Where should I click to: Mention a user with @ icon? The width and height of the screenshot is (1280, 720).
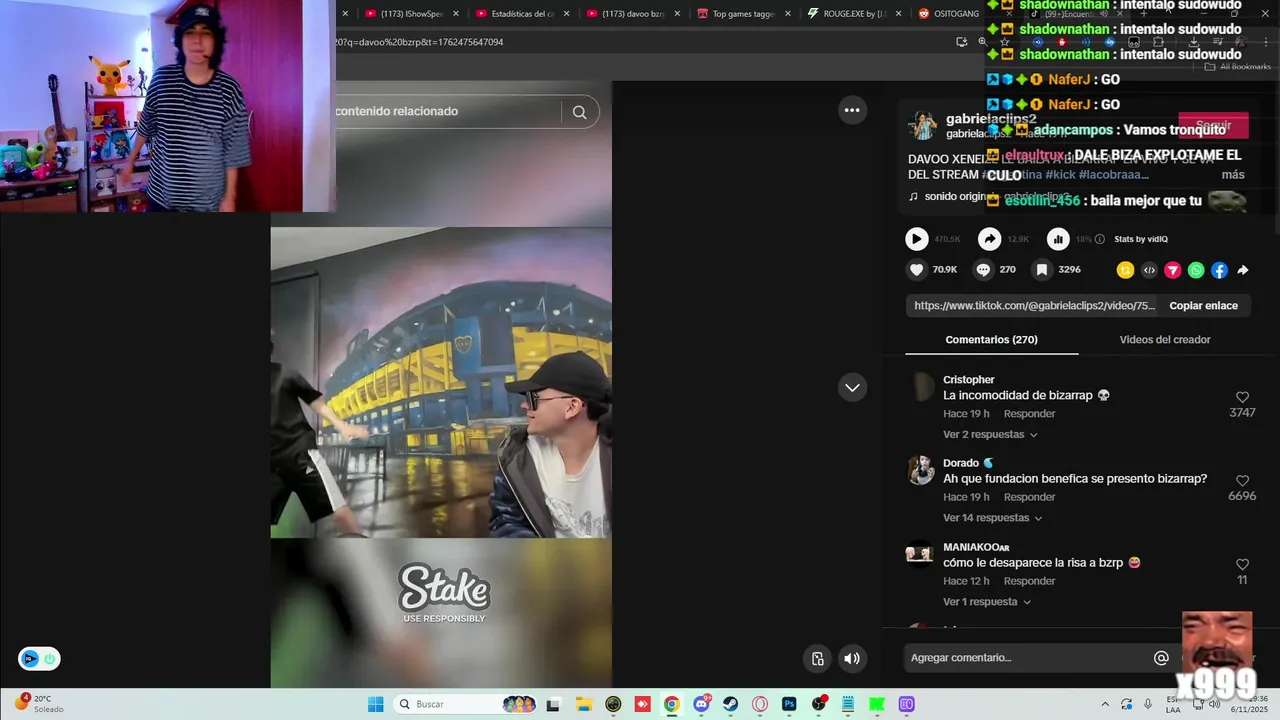pos(1161,658)
